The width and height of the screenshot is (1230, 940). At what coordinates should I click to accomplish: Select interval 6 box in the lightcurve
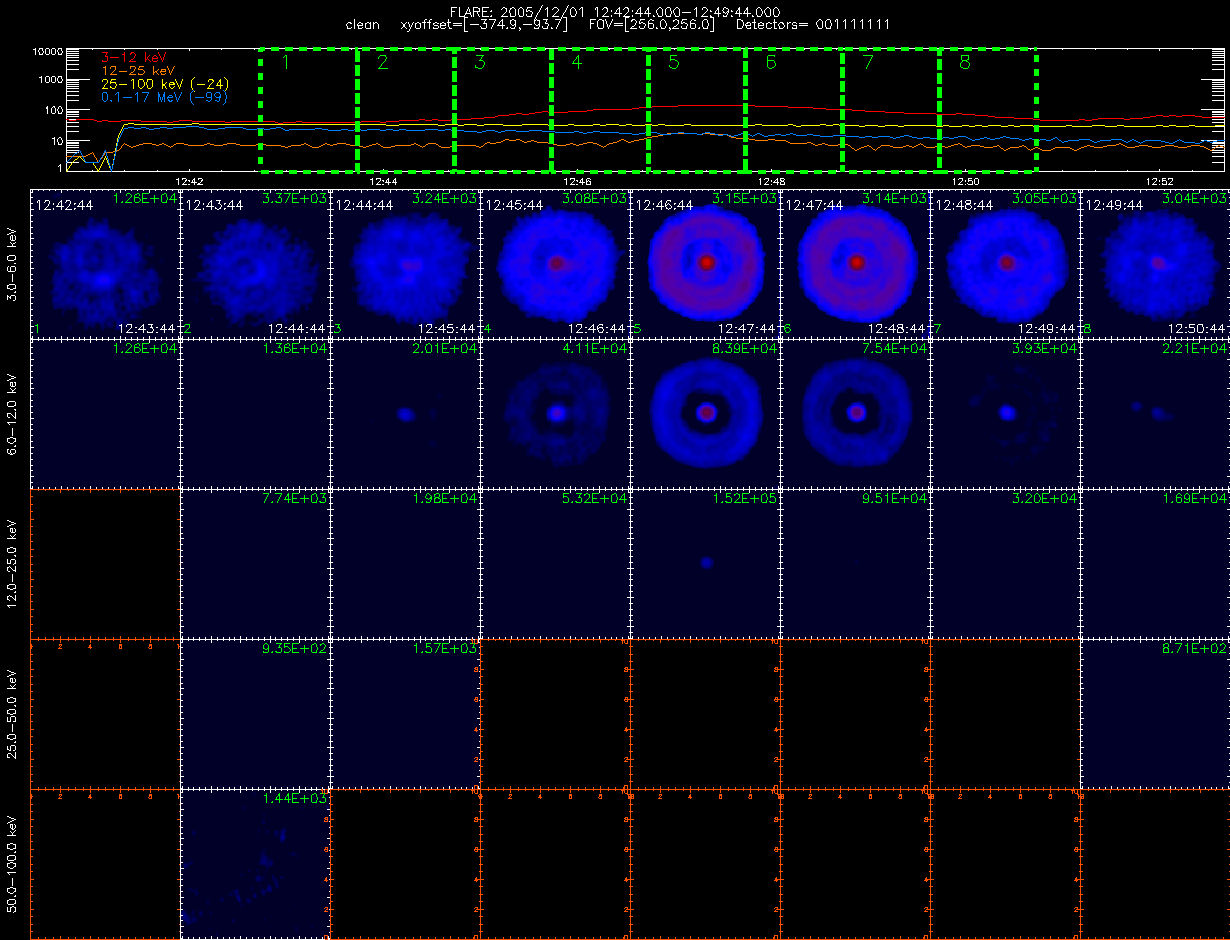794,110
